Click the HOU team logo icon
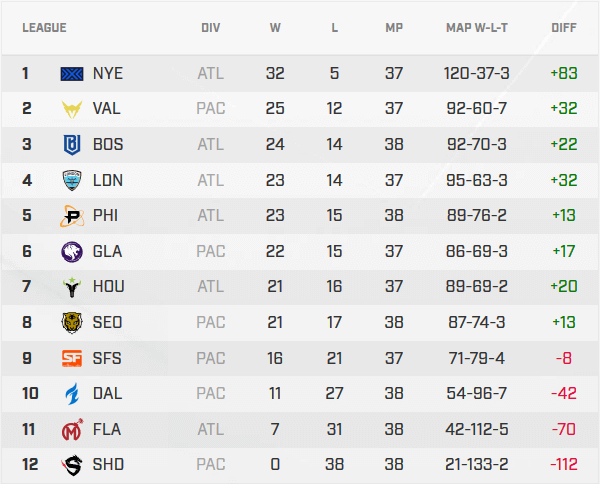The width and height of the screenshot is (600, 484). [73, 287]
